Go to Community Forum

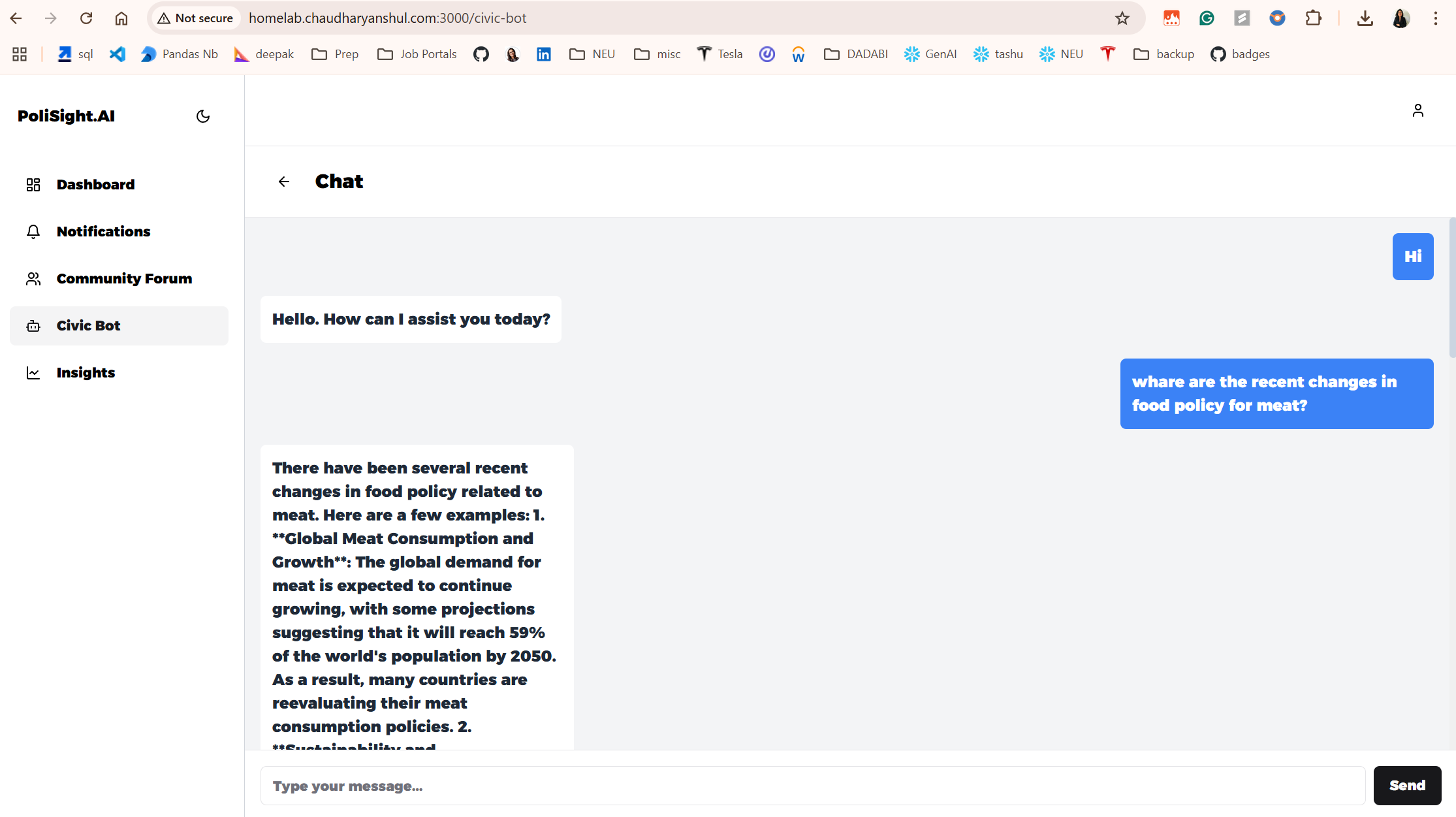(x=124, y=279)
